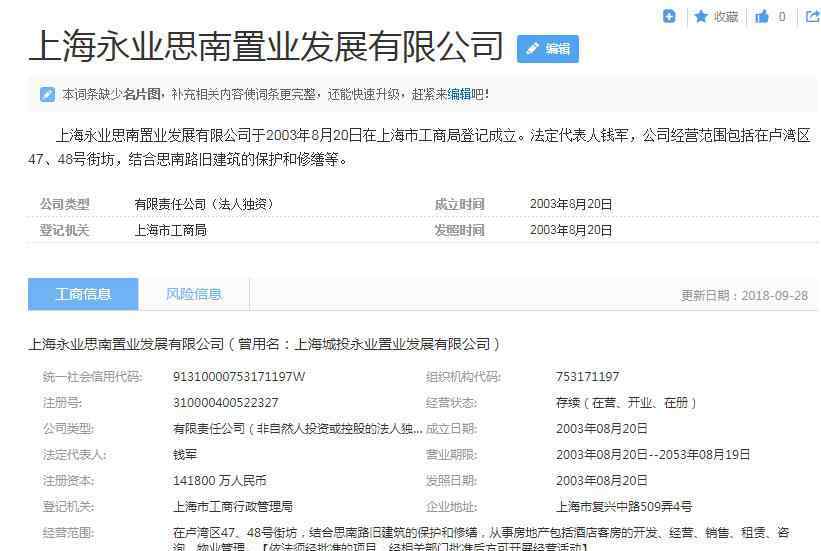Click the intro paragraph first line
821x551 pixels.
(x=434, y=136)
